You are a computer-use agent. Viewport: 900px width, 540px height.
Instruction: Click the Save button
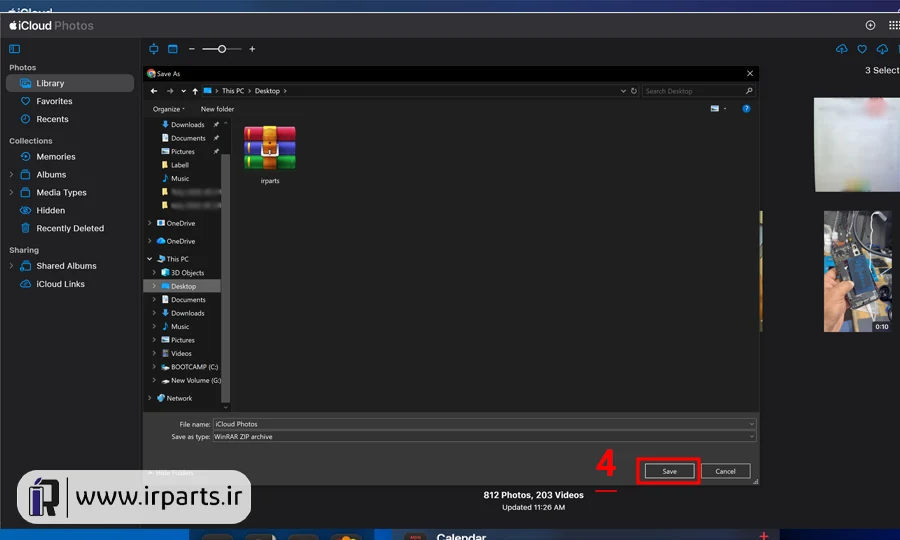(x=669, y=471)
